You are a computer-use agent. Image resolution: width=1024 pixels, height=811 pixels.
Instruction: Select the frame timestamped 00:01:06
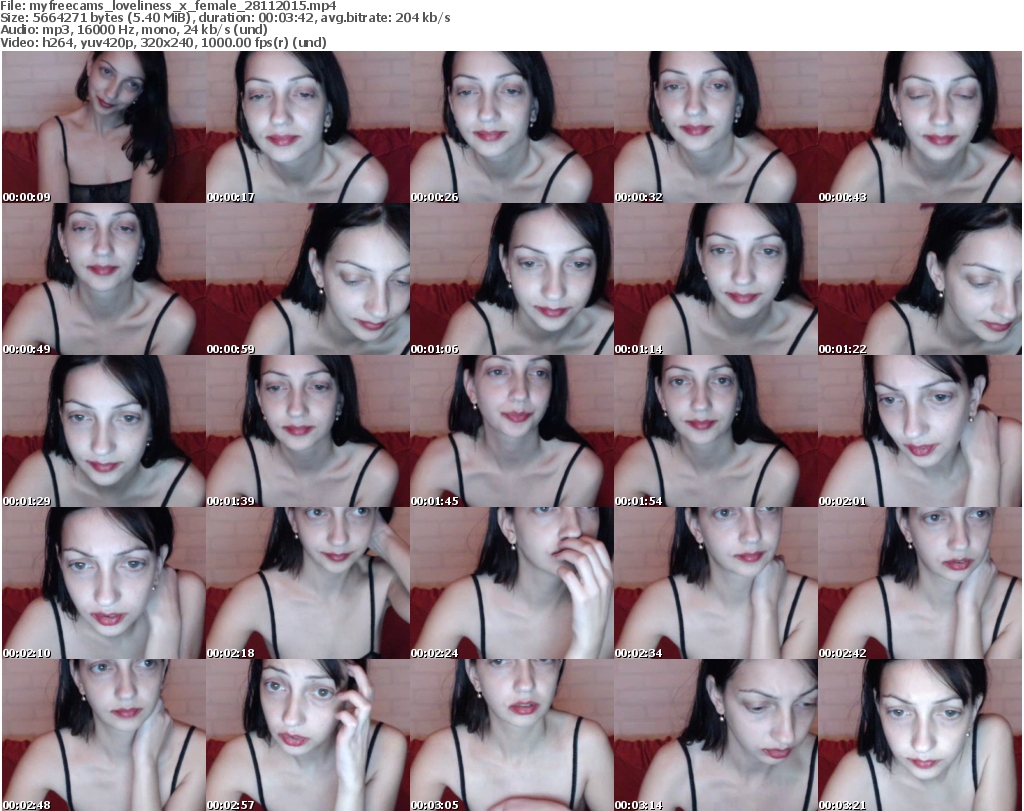[511, 279]
